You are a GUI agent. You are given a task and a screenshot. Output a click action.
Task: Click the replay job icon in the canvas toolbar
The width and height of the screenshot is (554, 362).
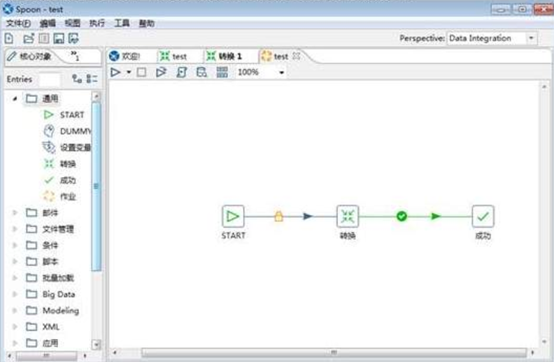coord(161,72)
